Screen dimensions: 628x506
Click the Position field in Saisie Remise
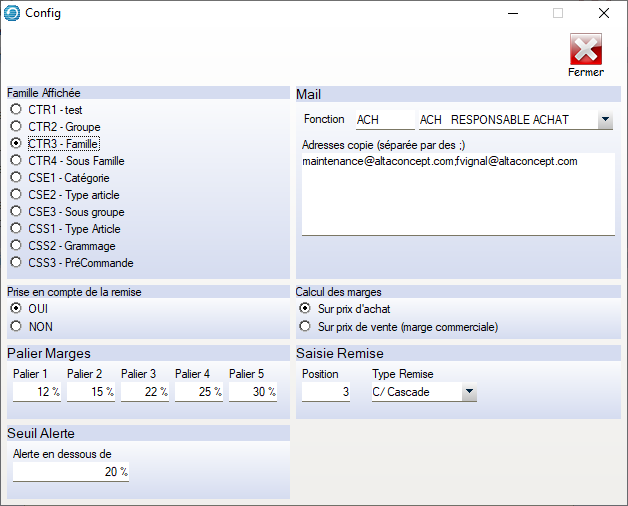(x=326, y=392)
